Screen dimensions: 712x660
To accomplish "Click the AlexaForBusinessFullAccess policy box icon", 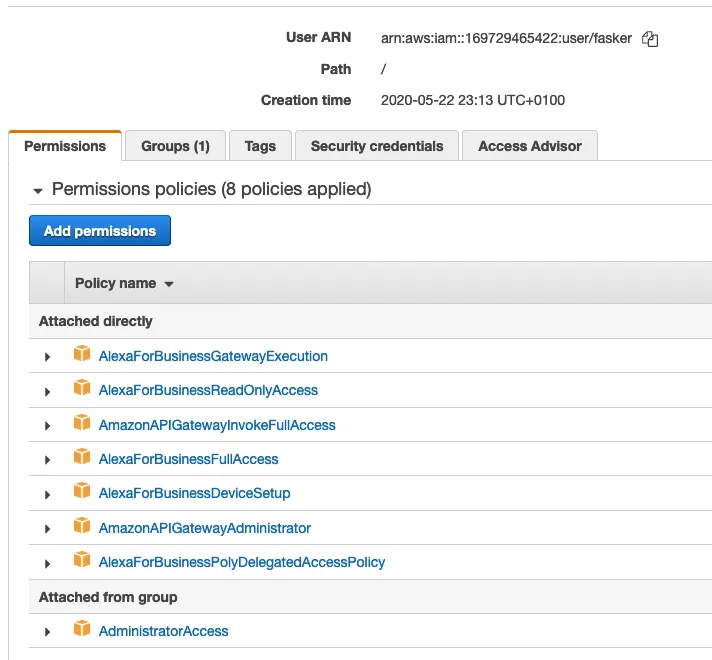I will pos(82,458).
